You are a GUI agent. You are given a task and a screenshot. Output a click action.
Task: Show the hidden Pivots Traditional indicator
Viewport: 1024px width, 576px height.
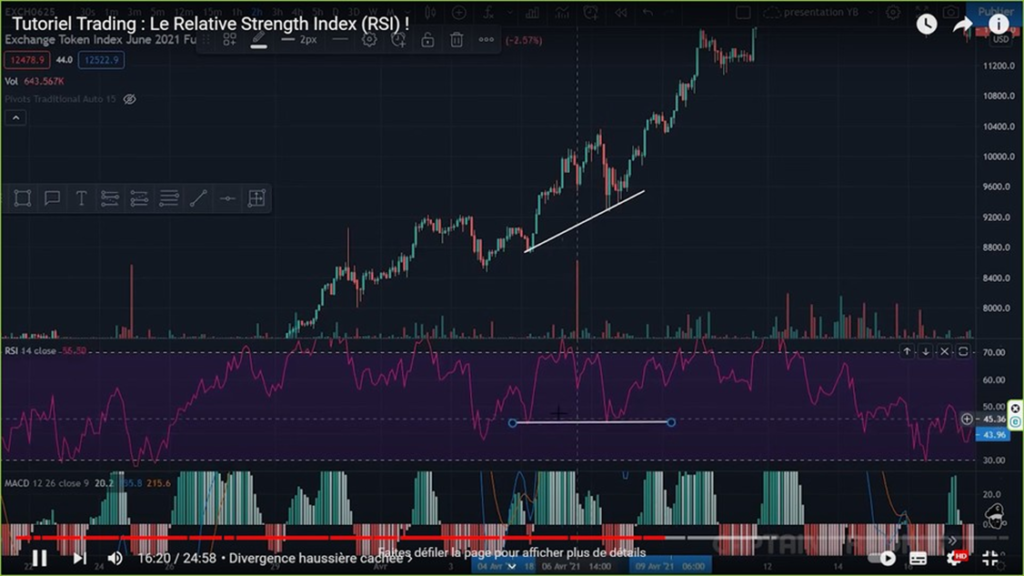pyautogui.click(x=130, y=99)
